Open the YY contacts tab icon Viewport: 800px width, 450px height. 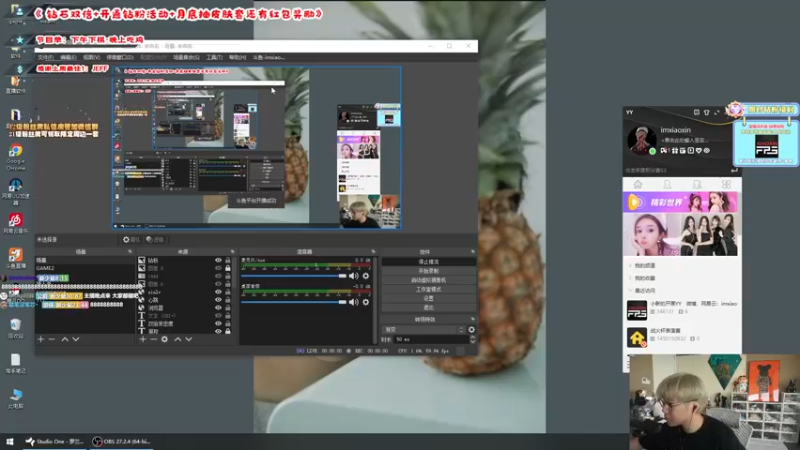click(x=667, y=184)
